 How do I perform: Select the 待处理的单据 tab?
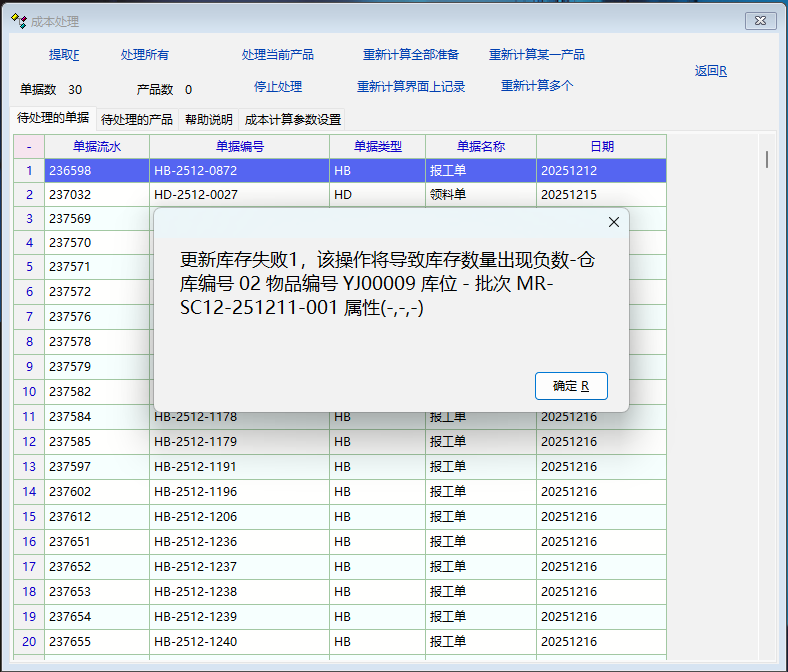[53, 118]
